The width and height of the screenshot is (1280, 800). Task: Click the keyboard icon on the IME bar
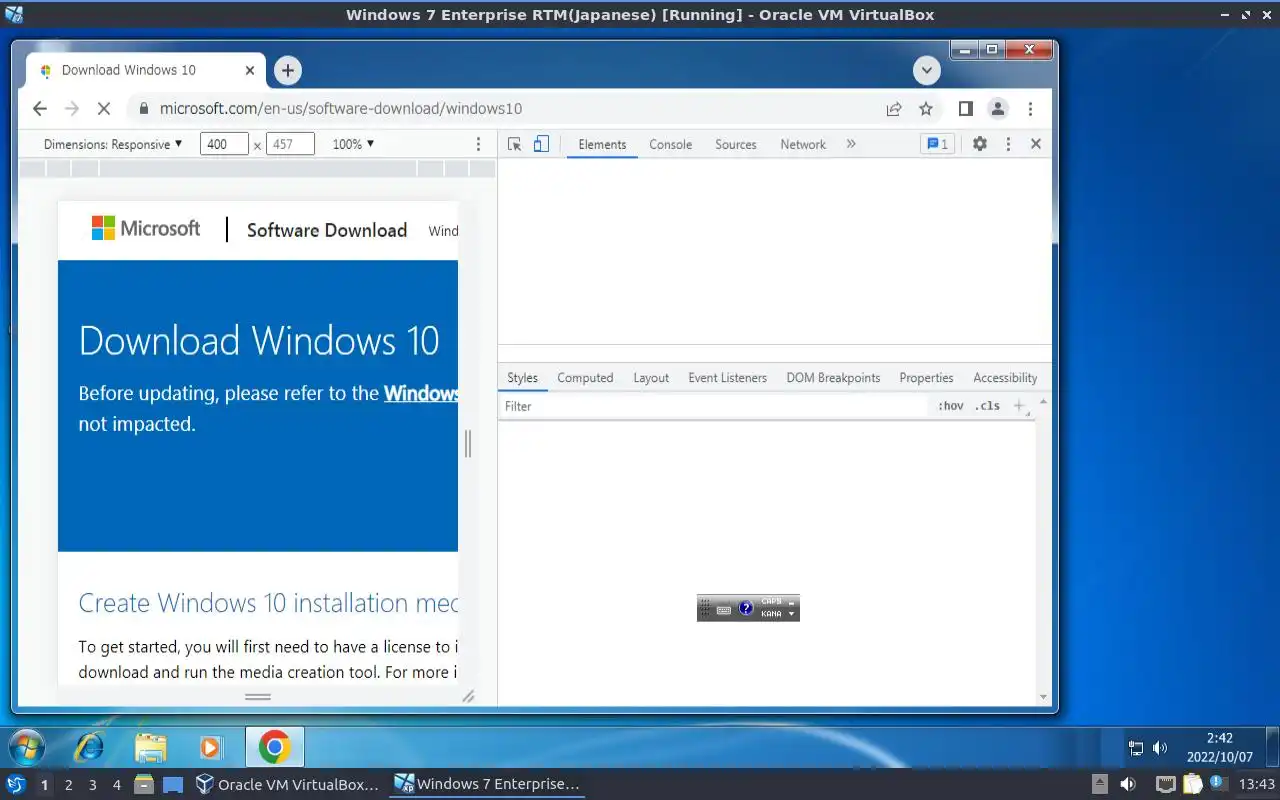pyautogui.click(x=724, y=609)
